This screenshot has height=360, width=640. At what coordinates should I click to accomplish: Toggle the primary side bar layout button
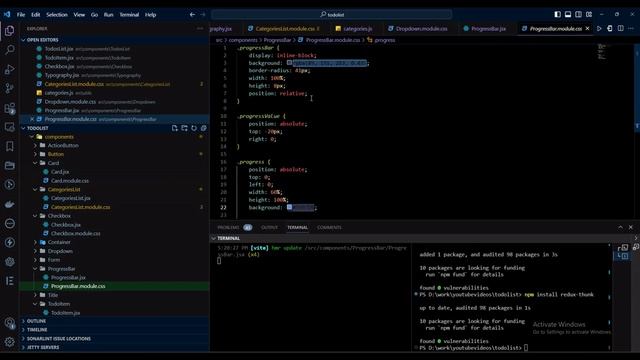557,14
